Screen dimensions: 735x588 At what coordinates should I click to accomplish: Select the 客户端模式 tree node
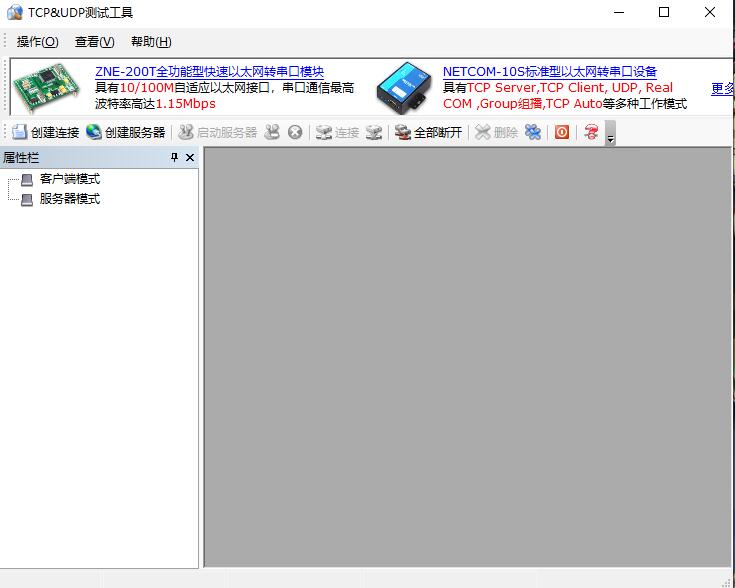(69, 179)
